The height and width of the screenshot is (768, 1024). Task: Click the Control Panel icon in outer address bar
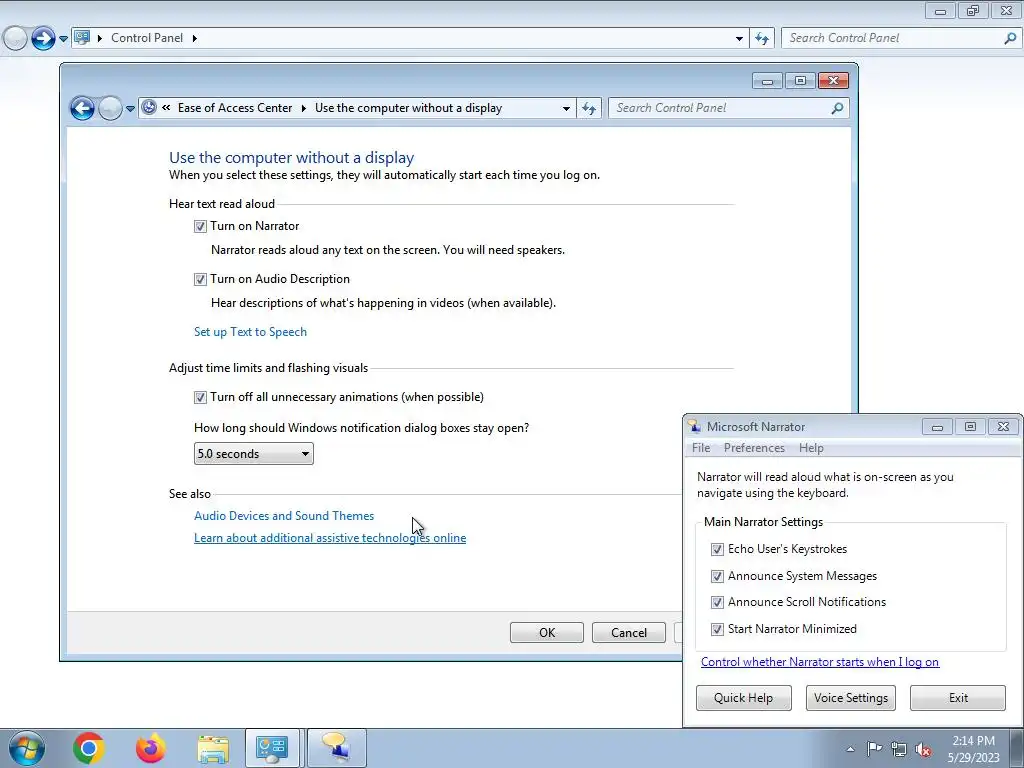(x=82, y=37)
